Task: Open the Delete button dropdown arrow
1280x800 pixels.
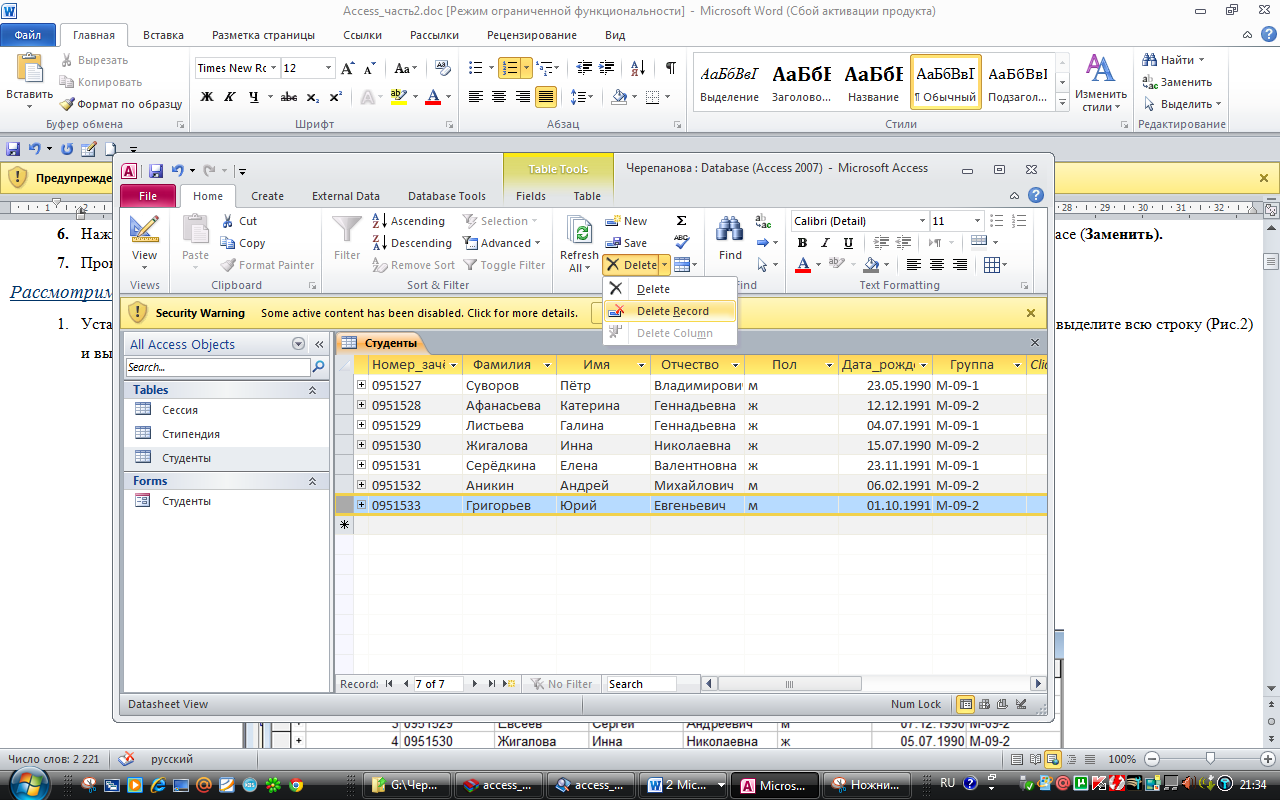Action: (665, 265)
